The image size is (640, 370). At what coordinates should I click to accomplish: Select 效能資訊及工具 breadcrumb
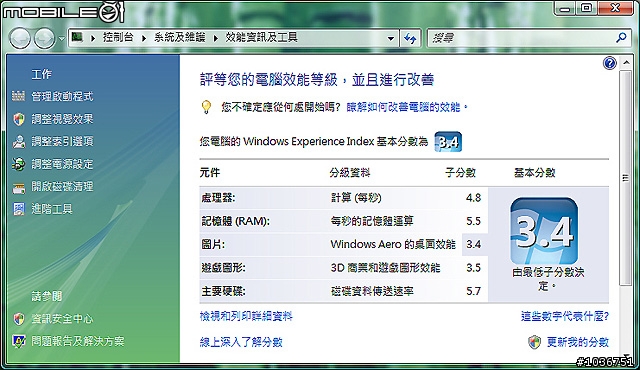261,38
